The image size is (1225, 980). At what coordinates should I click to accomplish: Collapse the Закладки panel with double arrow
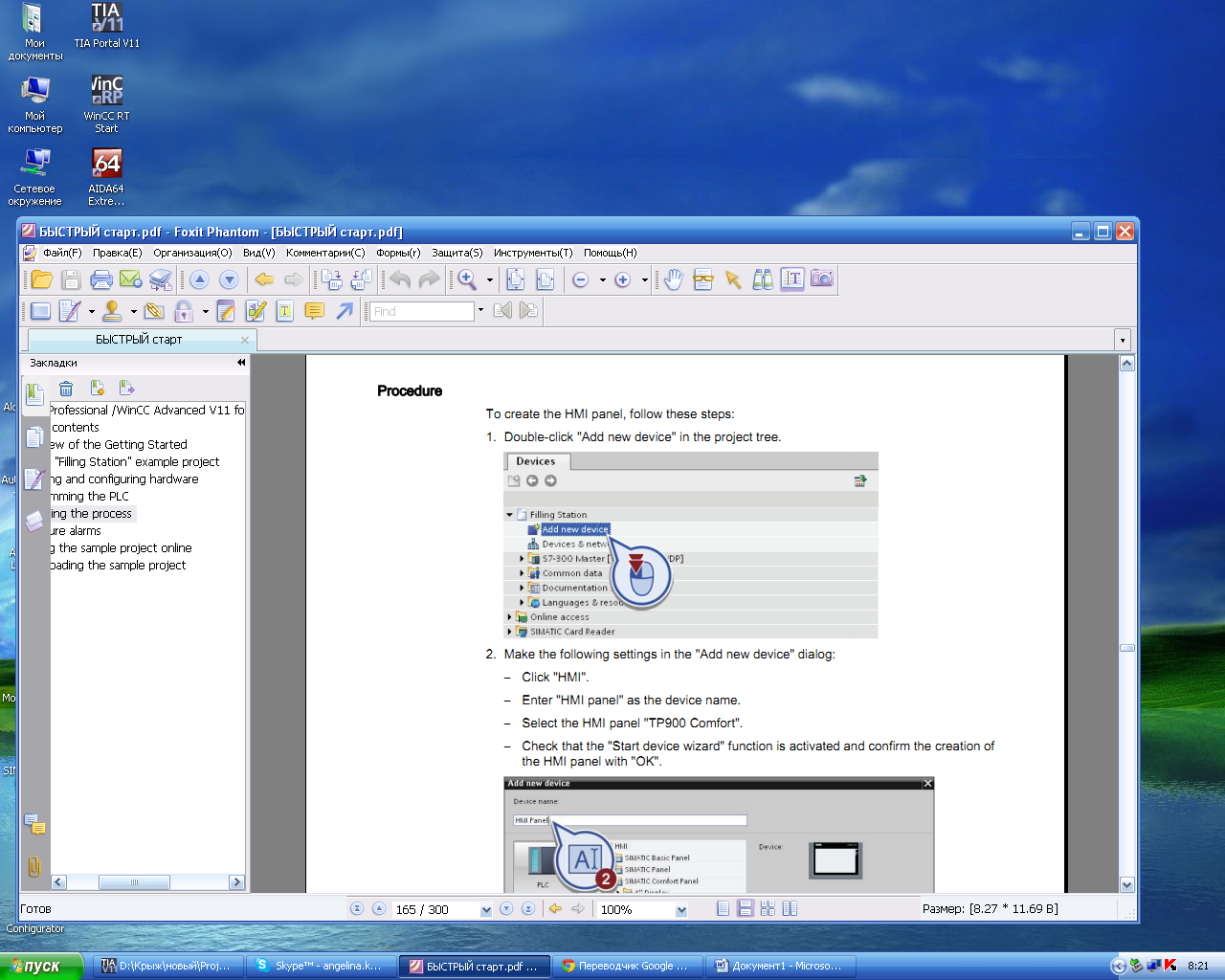pyautogui.click(x=241, y=363)
